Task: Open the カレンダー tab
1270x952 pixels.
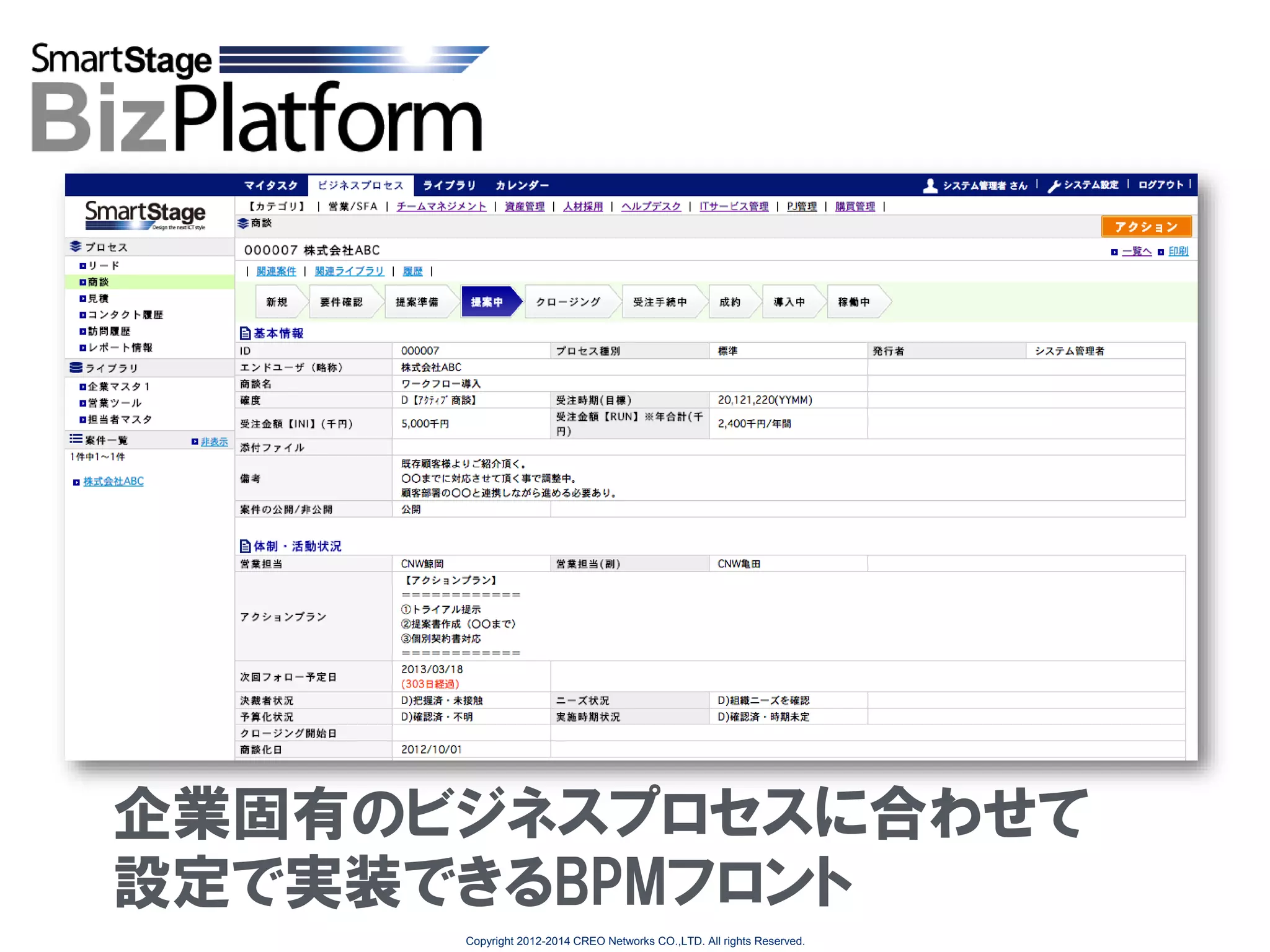Action: [522, 185]
